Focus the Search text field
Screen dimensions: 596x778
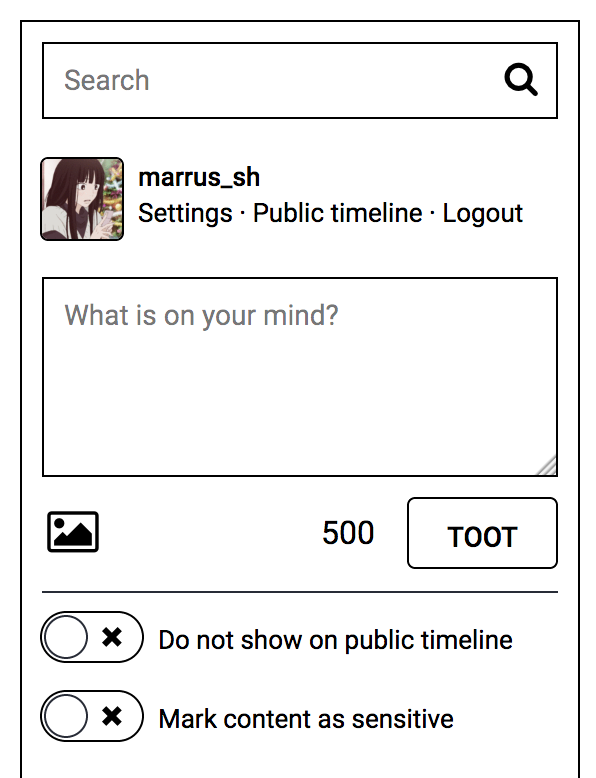point(300,80)
